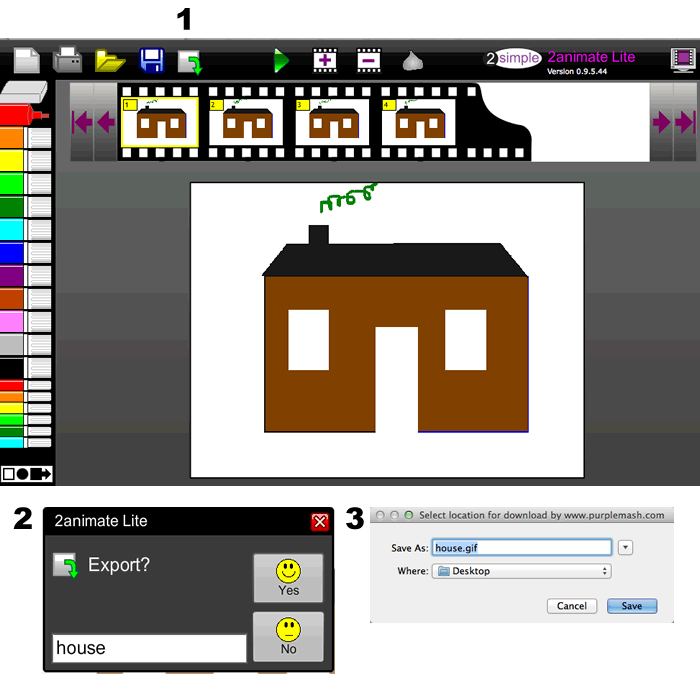Image resolution: width=700 pixels, height=700 pixels.
Task: Jump to the first frame
Action: (82, 122)
